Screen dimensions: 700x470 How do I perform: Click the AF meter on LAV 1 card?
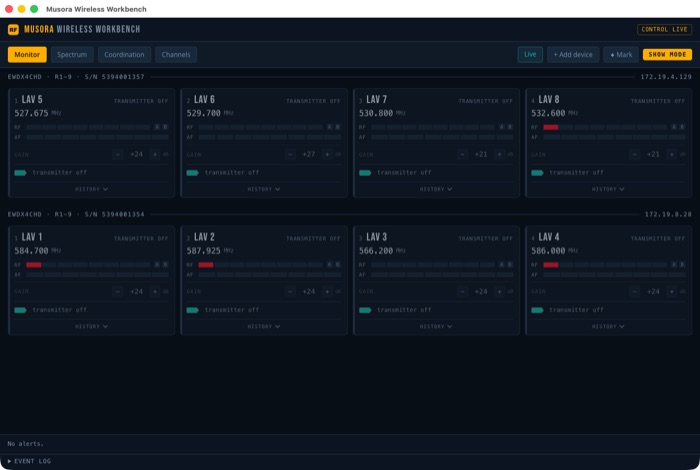click(97, 275)
